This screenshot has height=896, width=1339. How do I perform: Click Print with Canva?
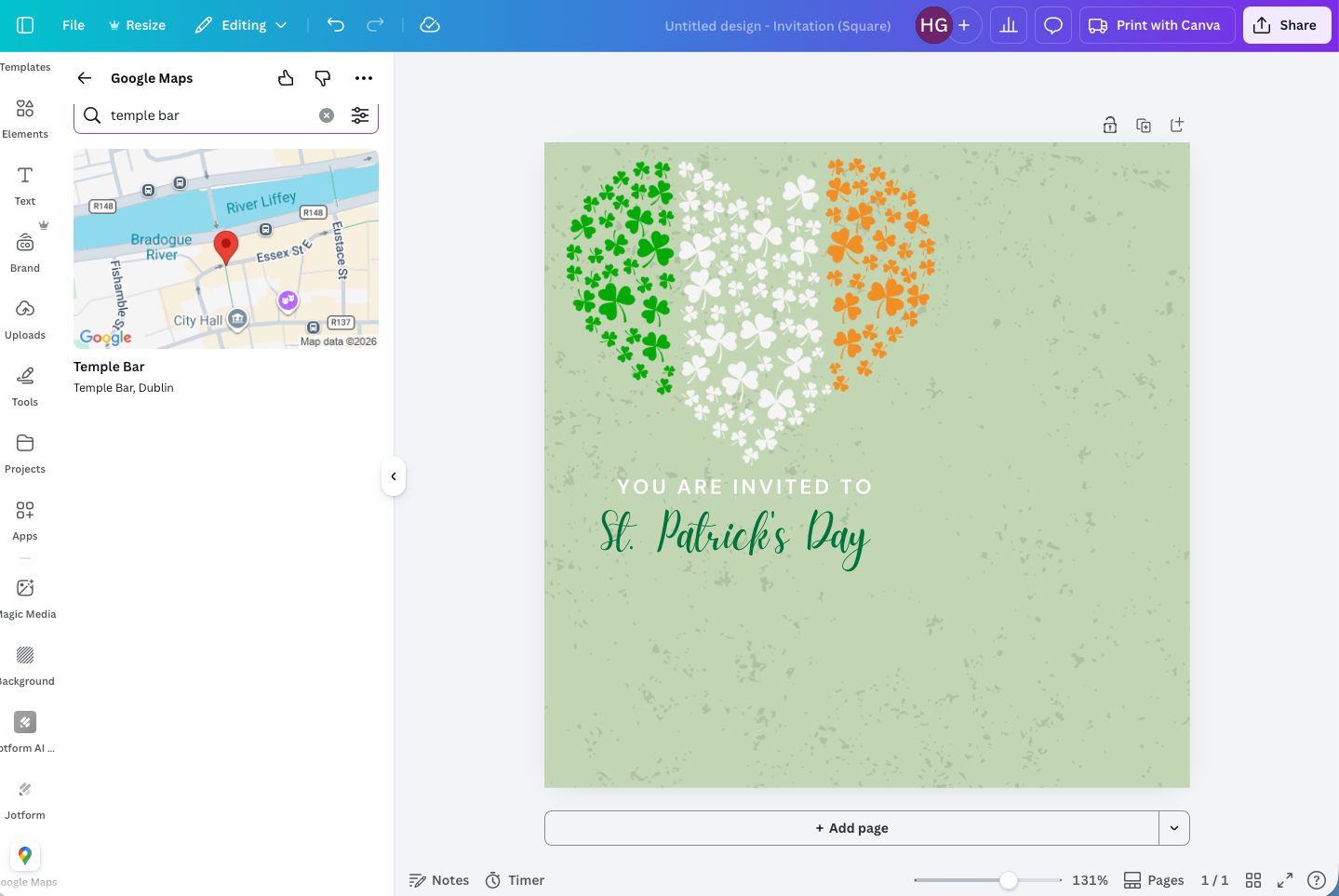pos(1157,25)
